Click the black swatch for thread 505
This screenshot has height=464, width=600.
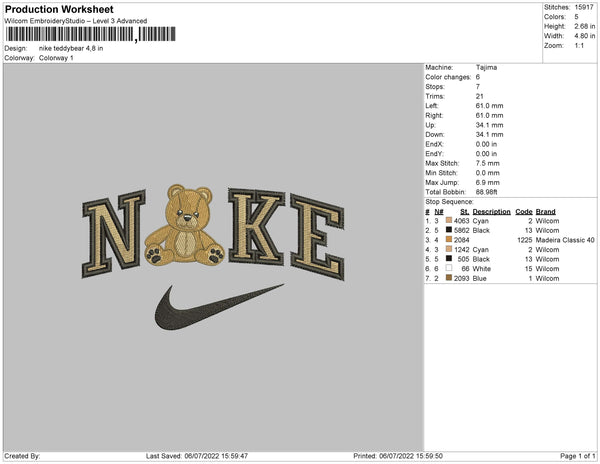449,259
